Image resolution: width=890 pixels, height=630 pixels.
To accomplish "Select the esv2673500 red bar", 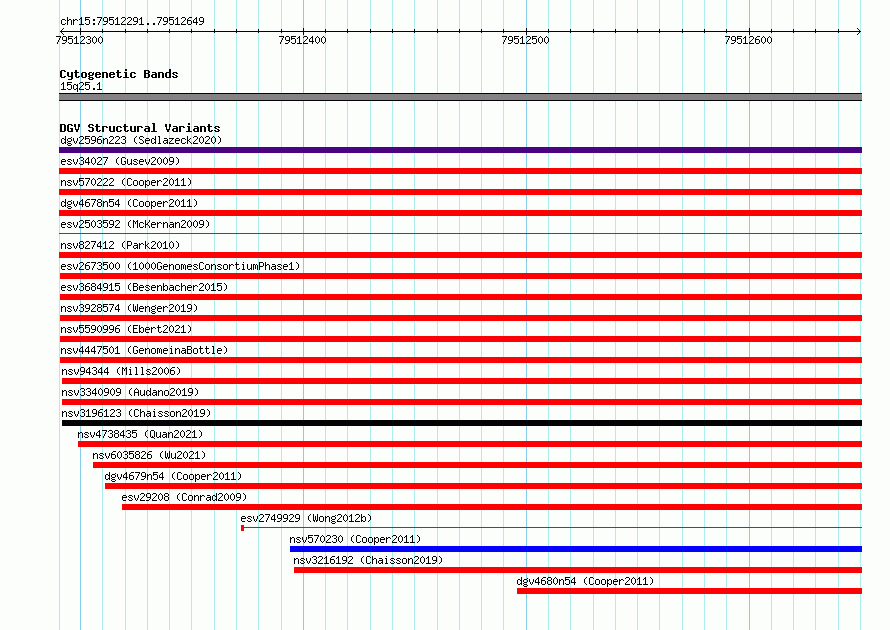I will click(x=460, y=276).
